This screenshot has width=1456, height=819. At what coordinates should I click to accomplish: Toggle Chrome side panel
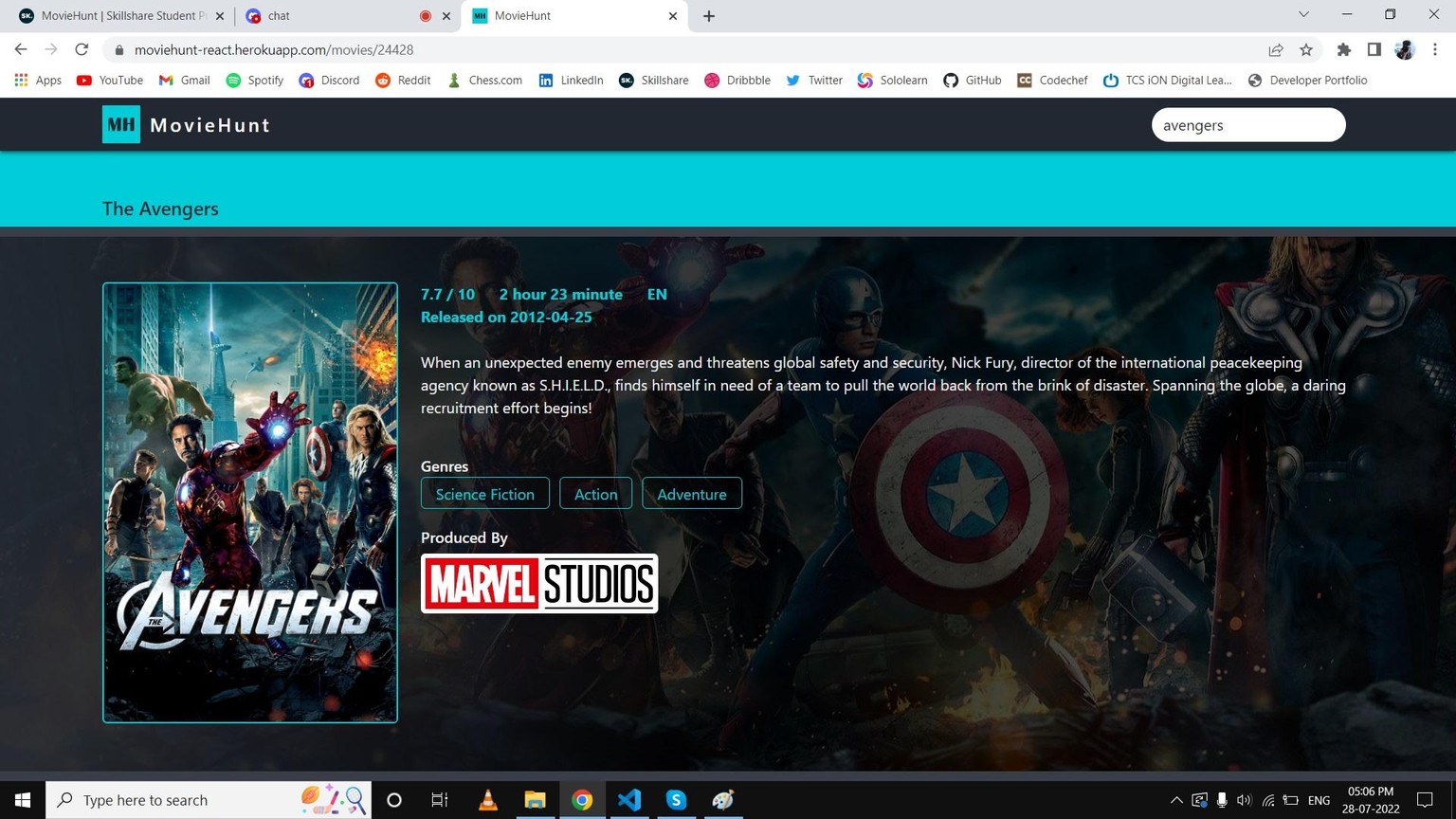point(1374,50)
